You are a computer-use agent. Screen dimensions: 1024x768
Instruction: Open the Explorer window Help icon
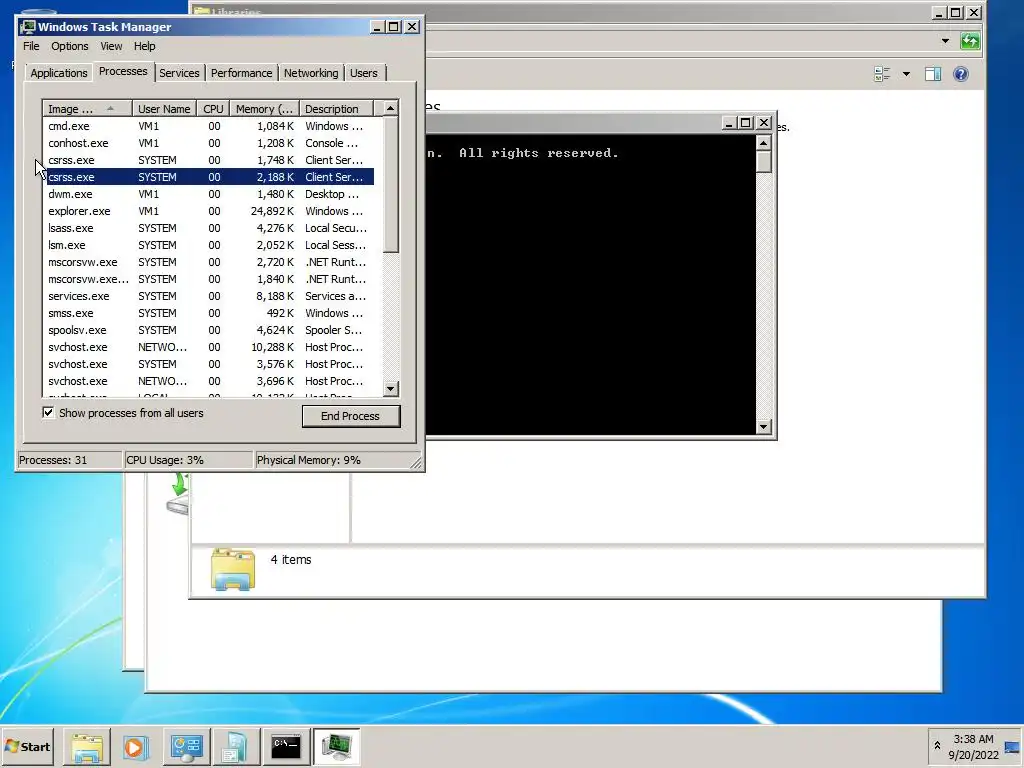(x=961, y=74)
